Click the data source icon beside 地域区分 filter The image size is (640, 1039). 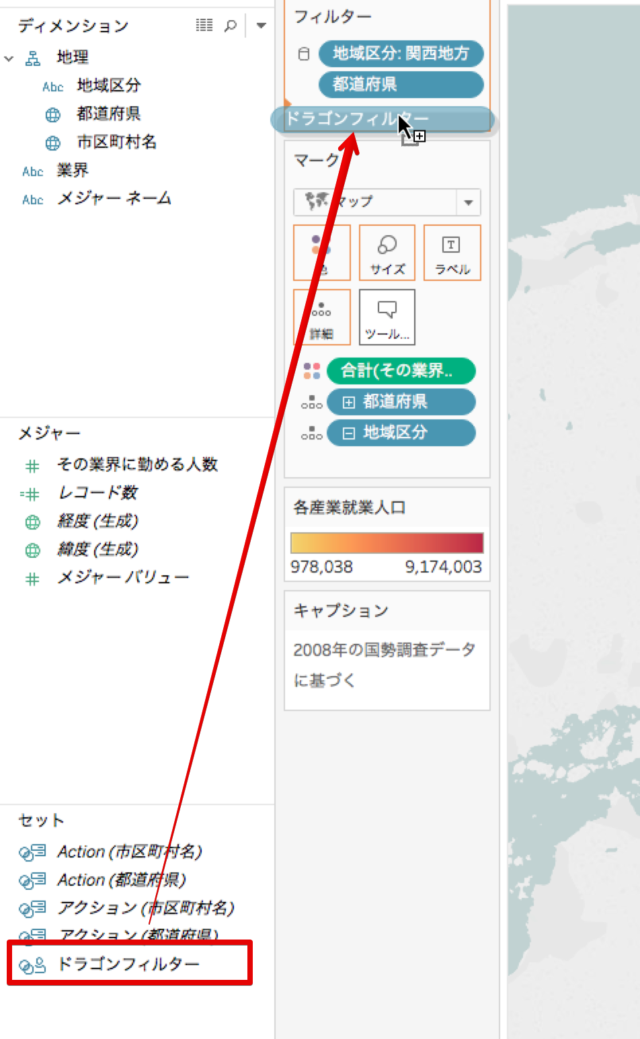pyautogui.click(x=303, y=54)
